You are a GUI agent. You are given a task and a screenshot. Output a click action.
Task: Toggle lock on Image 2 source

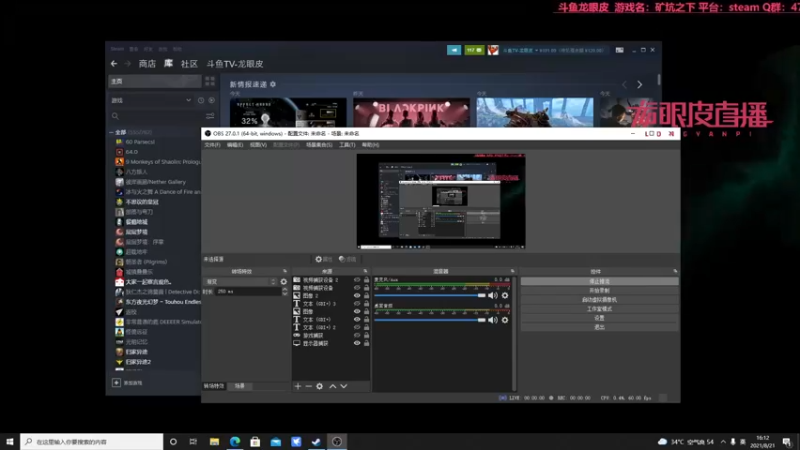pos(366,295)
